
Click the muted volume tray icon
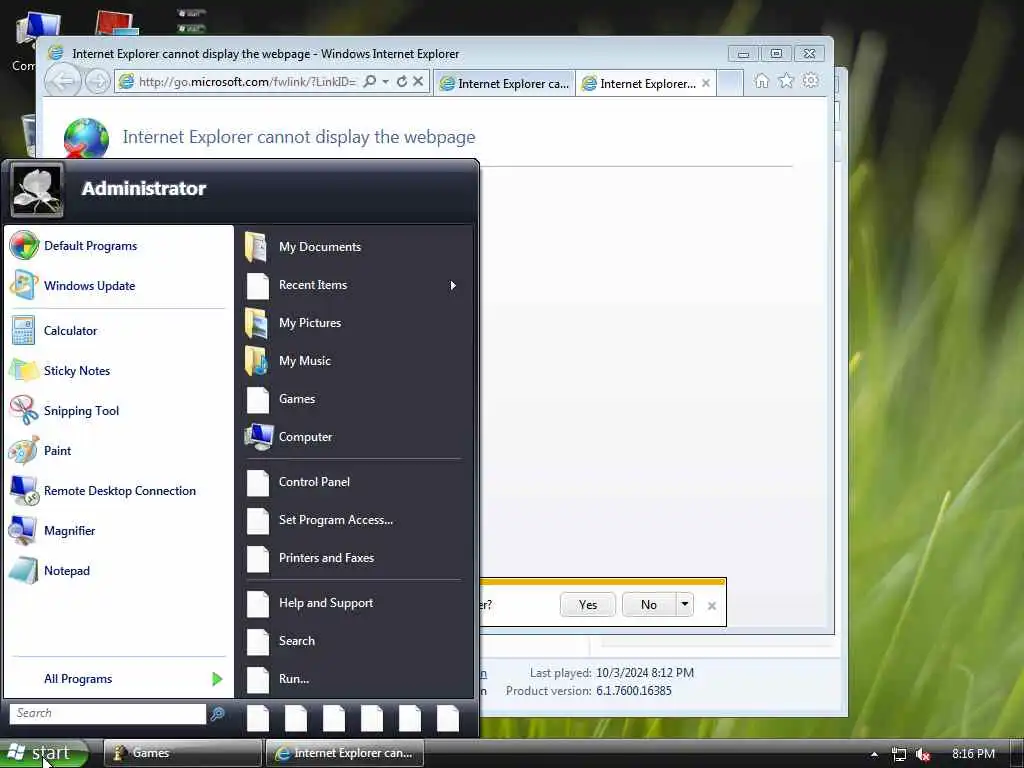[x=923, y=754]
